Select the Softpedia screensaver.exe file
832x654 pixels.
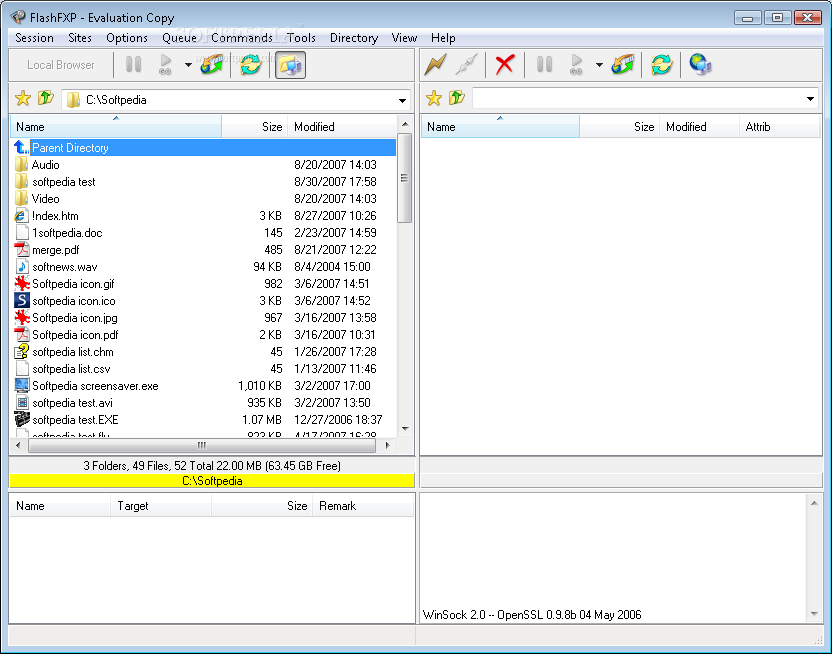pos(204,386)
